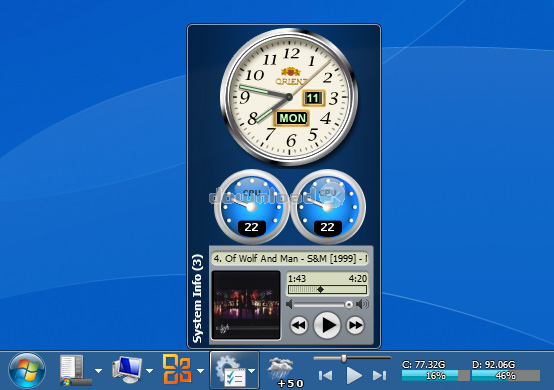The image size is (554, 390).
Task: Skip forward with round fast-forward button
Action: click(355, 325)
